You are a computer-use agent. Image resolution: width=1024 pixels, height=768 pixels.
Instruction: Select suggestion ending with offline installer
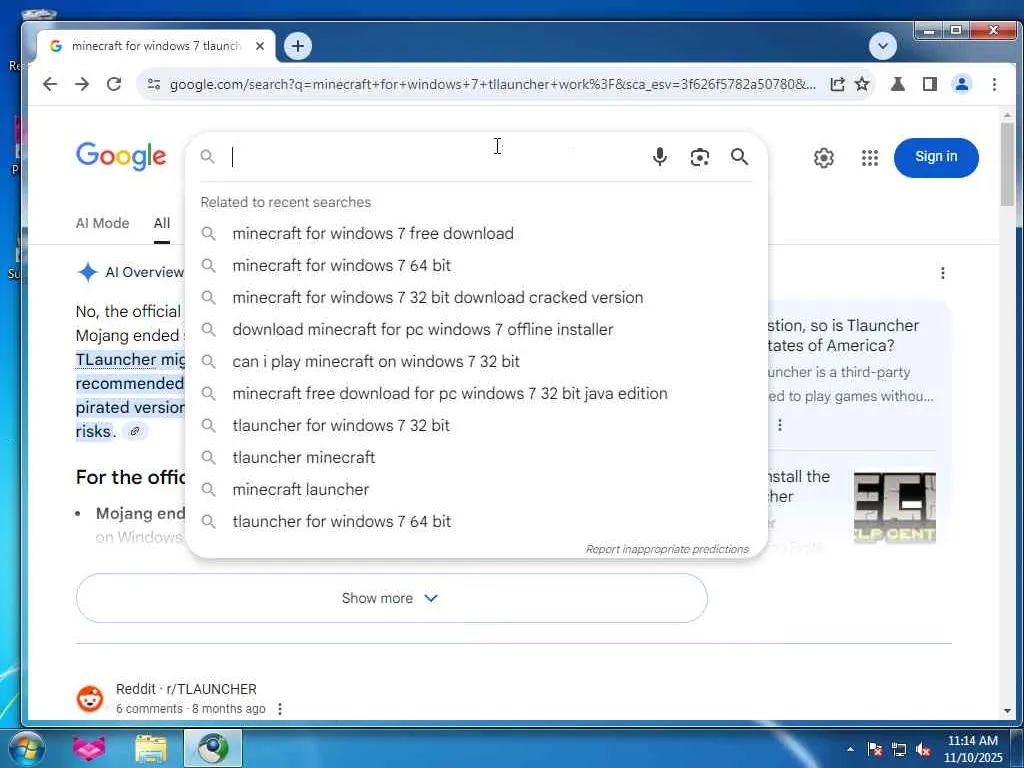coord(477,329)
